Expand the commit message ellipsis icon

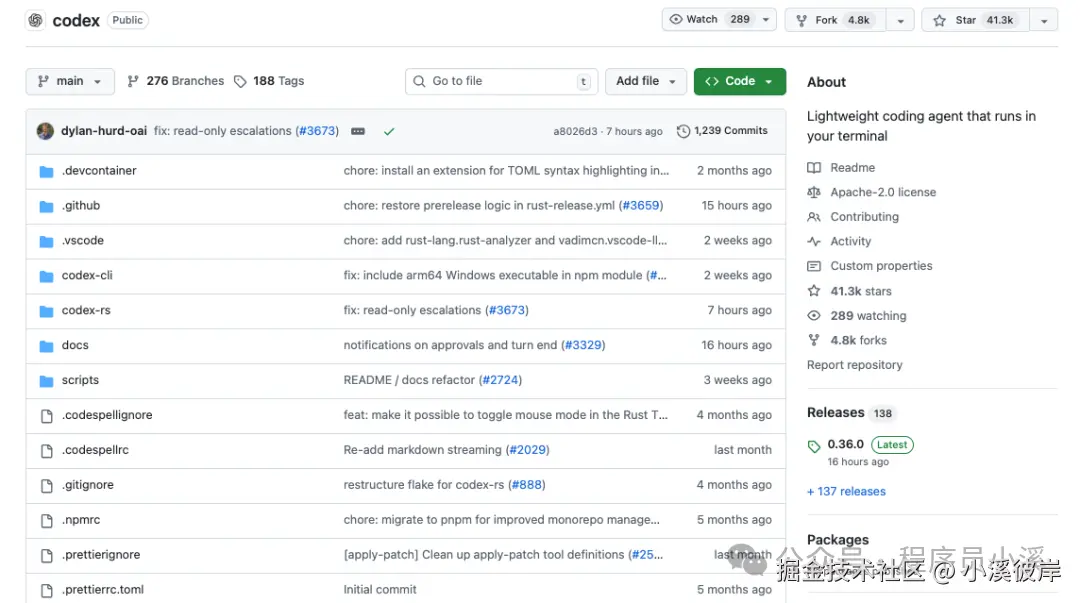coord(358,131)
